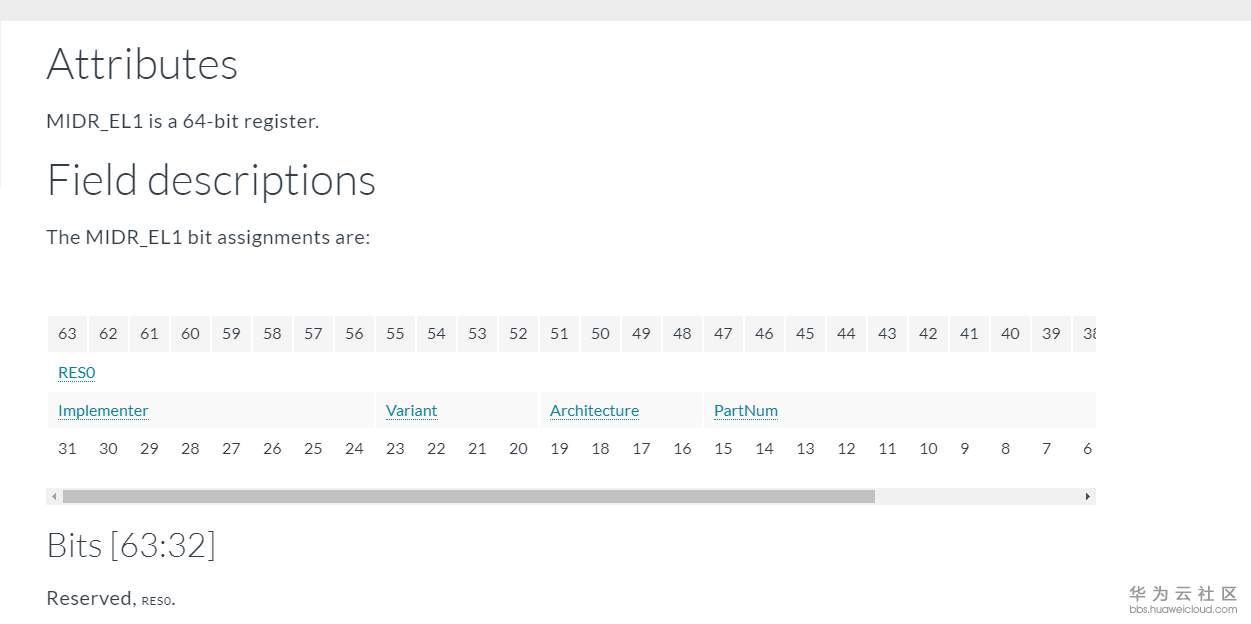
Task: Click the RES0 field link
Action: tap(76, 373)
